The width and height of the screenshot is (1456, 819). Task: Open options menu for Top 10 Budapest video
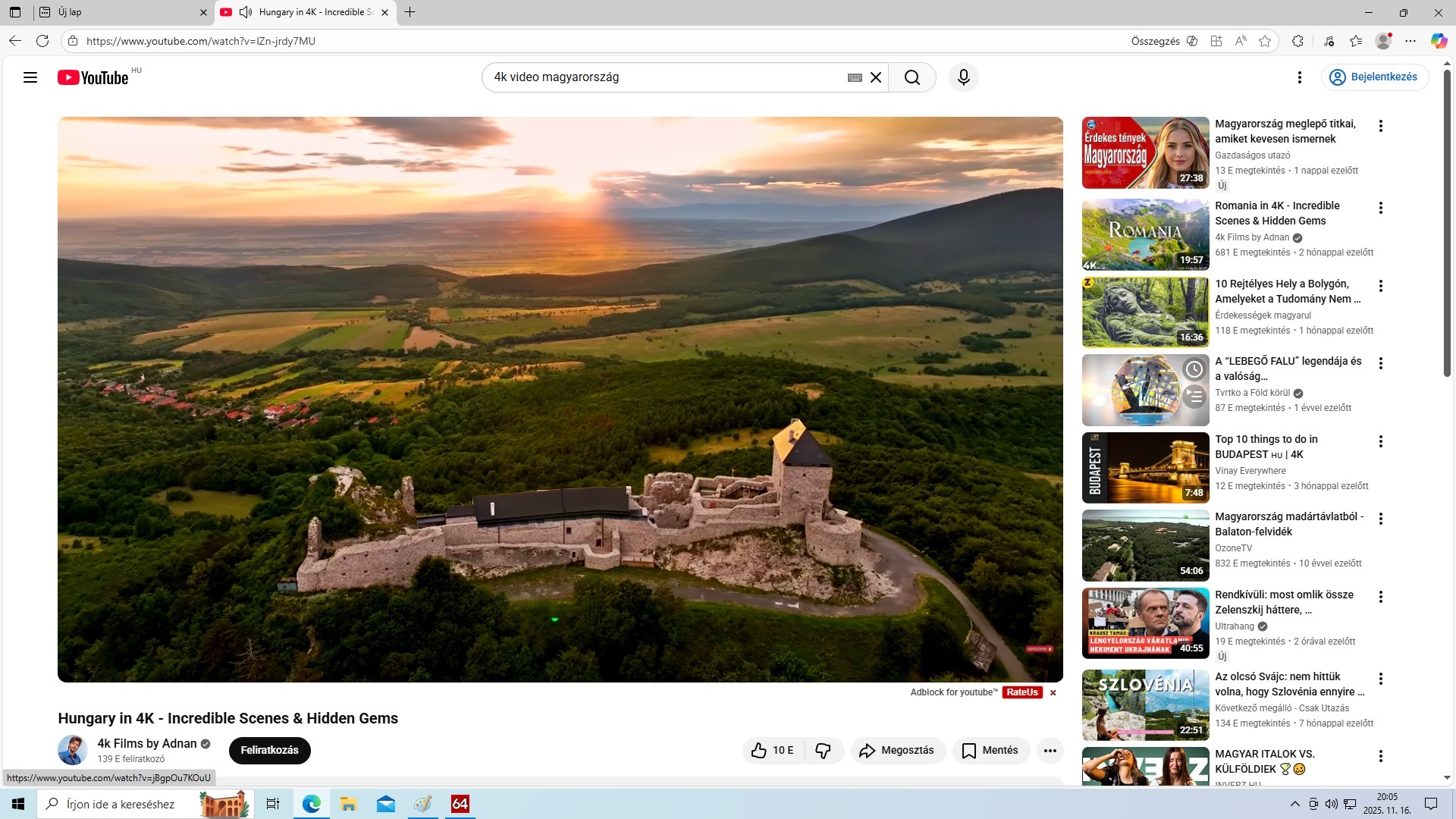1380,441
